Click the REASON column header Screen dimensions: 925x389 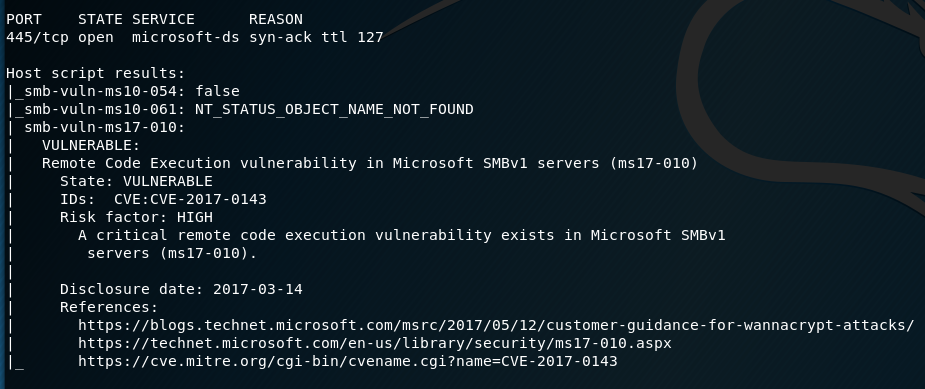(275, 19)
